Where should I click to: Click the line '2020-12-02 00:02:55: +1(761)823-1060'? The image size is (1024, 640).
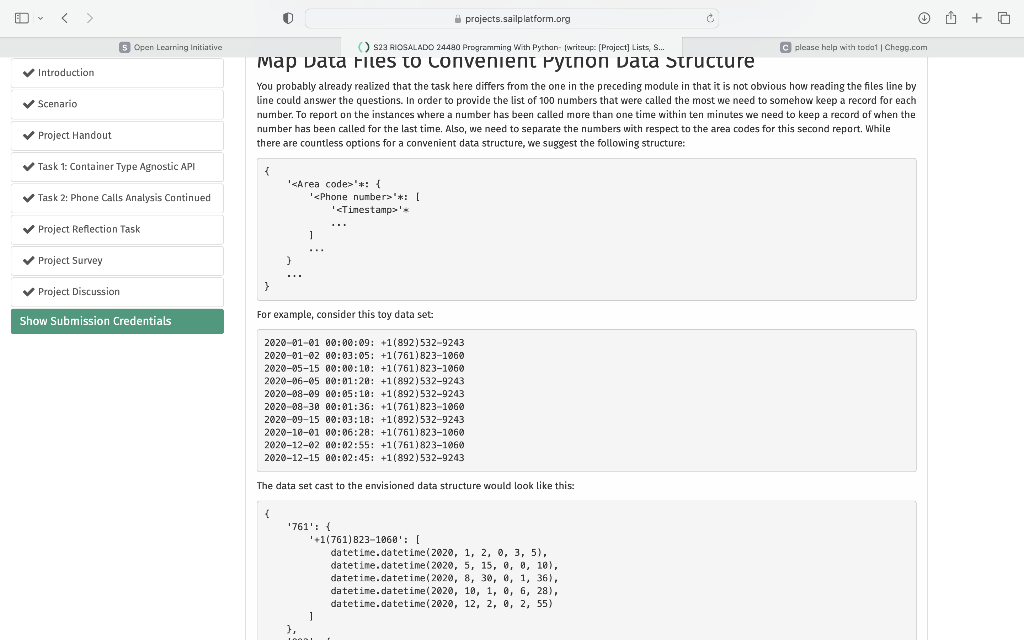point(364,445)
